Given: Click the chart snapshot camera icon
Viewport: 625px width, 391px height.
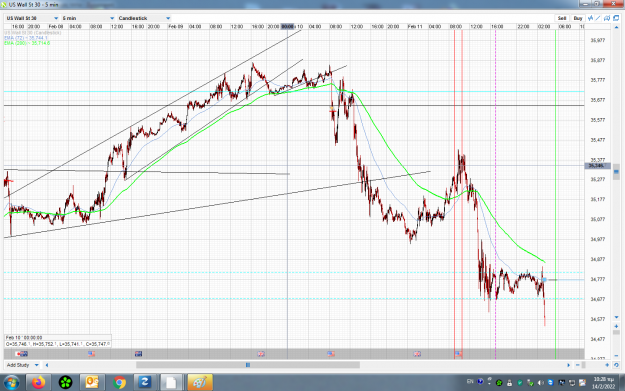Looking at the screenshot, I should 607,18.
